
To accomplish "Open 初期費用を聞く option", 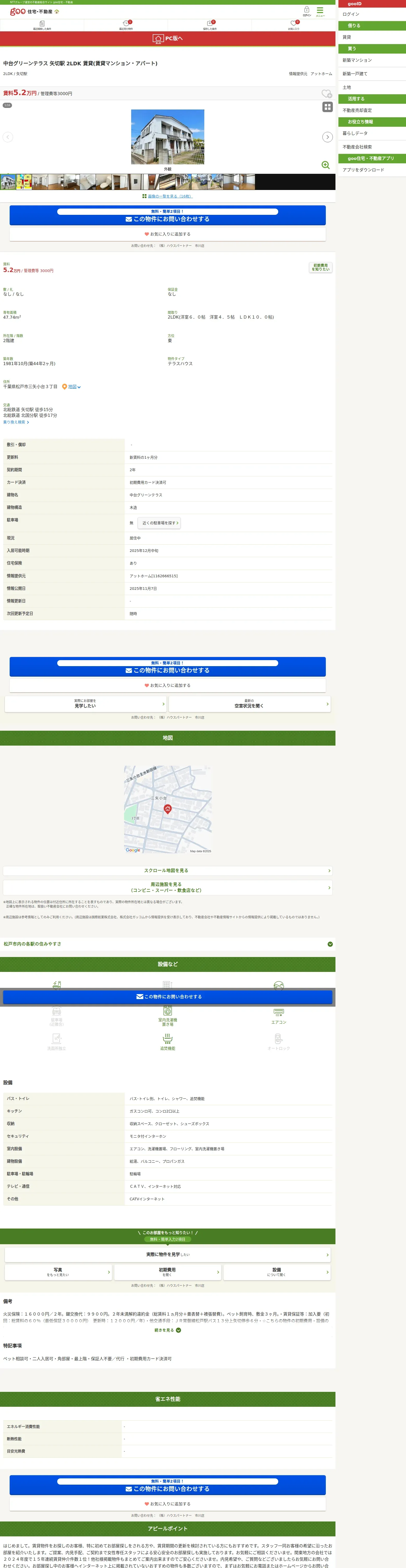I will point(167,1272).
